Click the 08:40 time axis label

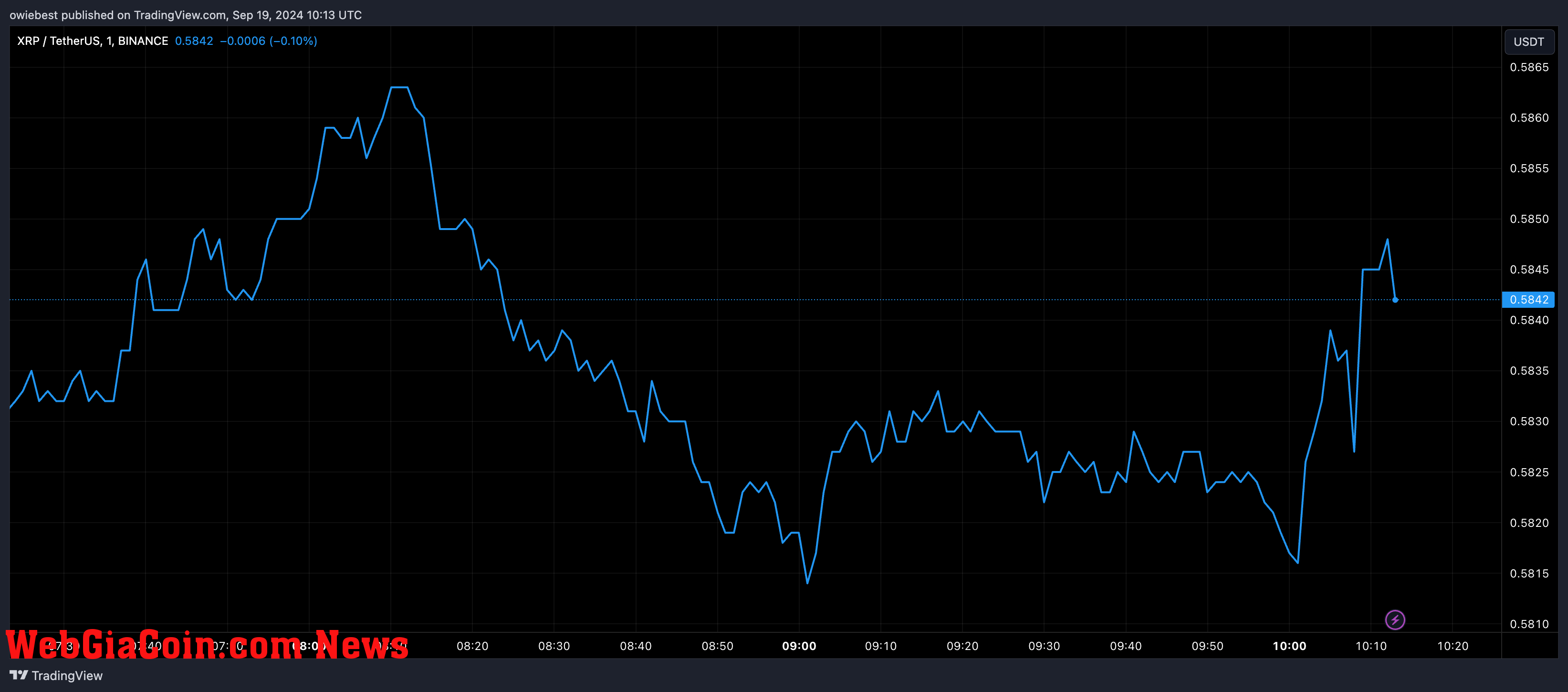coord(636,646)
